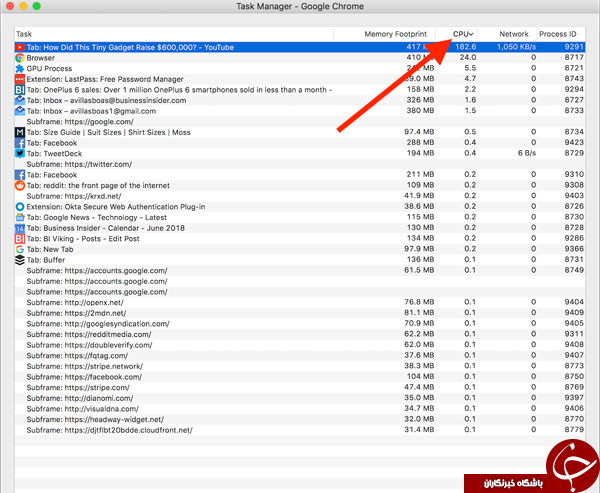Click the calendar icon for Business Insider Calendar
Screen dimensions: 600x493
pyautogui.click(x=20, y=228)
